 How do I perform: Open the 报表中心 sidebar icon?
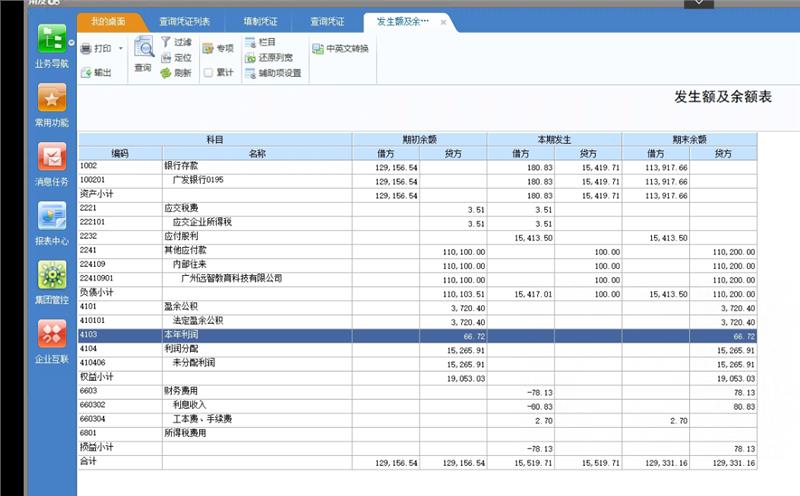coord(51,216)
